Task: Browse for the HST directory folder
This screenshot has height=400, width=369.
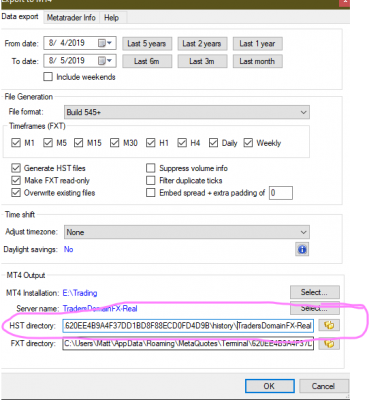Action: pyautogui.click(x=329, y=325)
